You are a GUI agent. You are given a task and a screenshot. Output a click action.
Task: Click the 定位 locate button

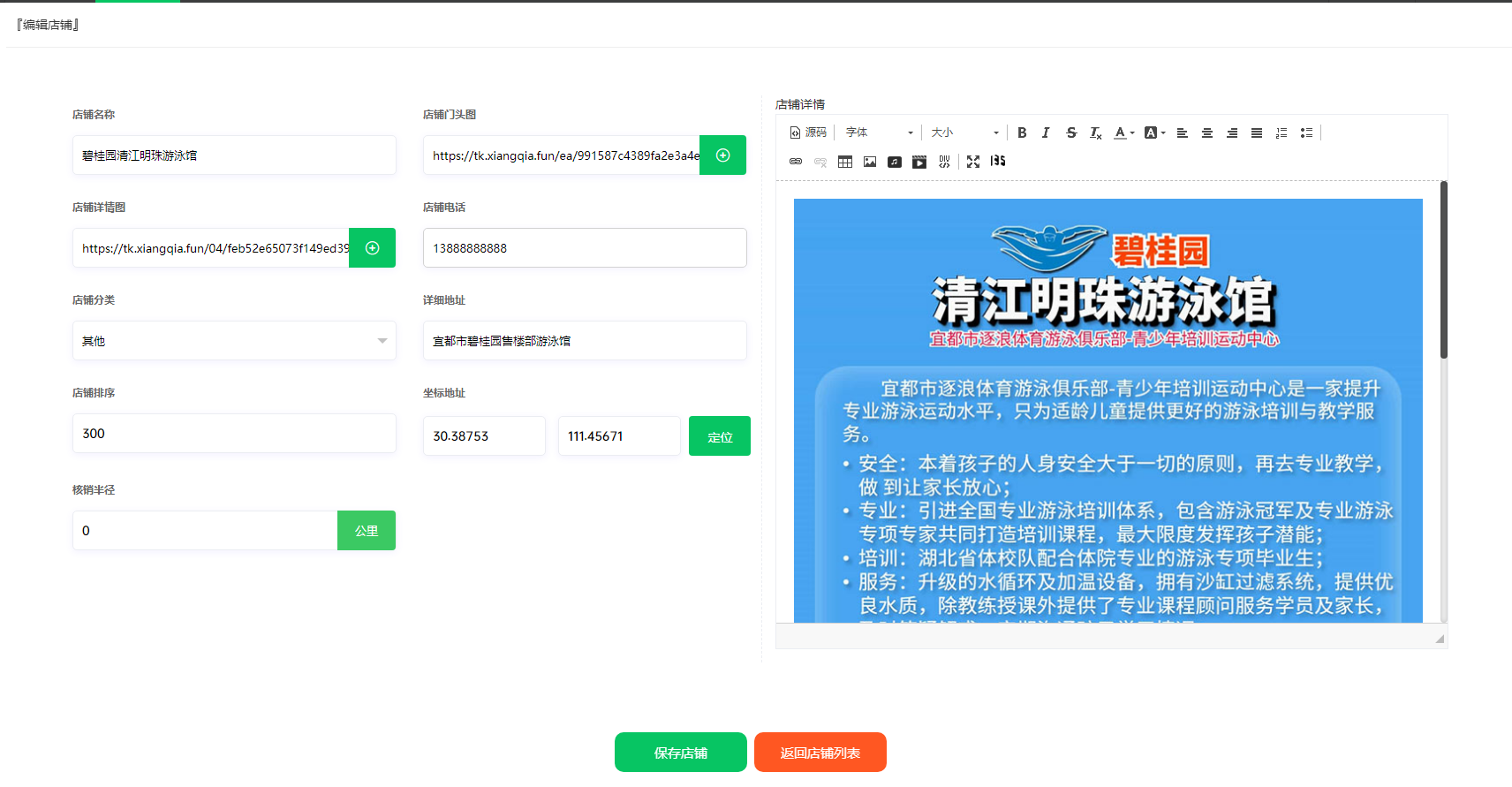(720, 436)
